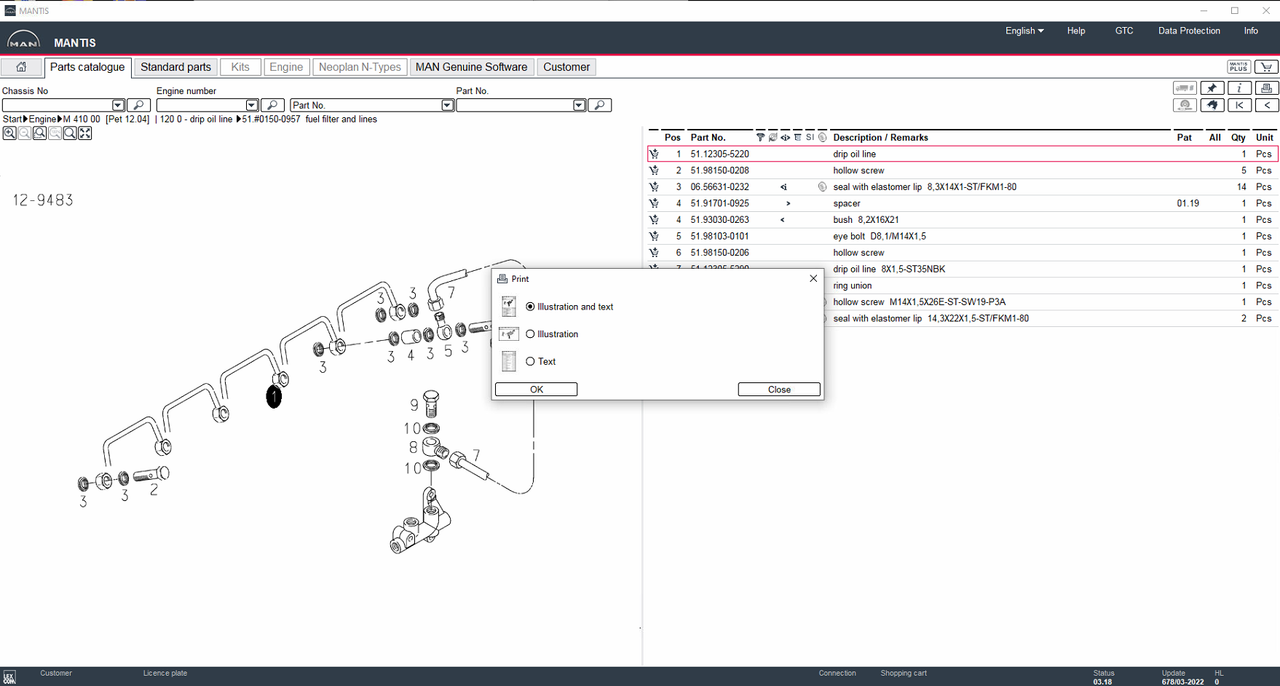Image resolution: width=1280 pixels, height=686 pixels.
Task: Dismiss Print dialog with X
Action: [813, 279]
